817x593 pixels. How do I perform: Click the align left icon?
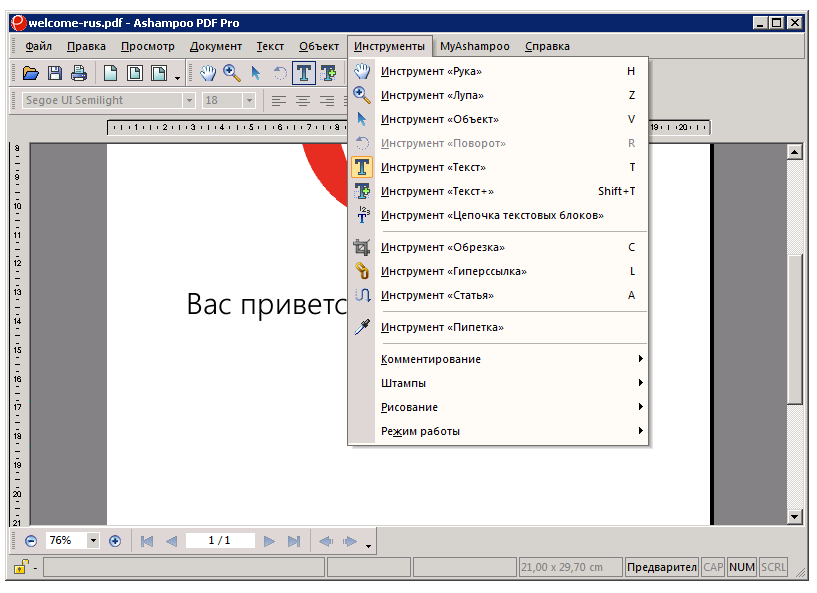(x=279, y=101)
